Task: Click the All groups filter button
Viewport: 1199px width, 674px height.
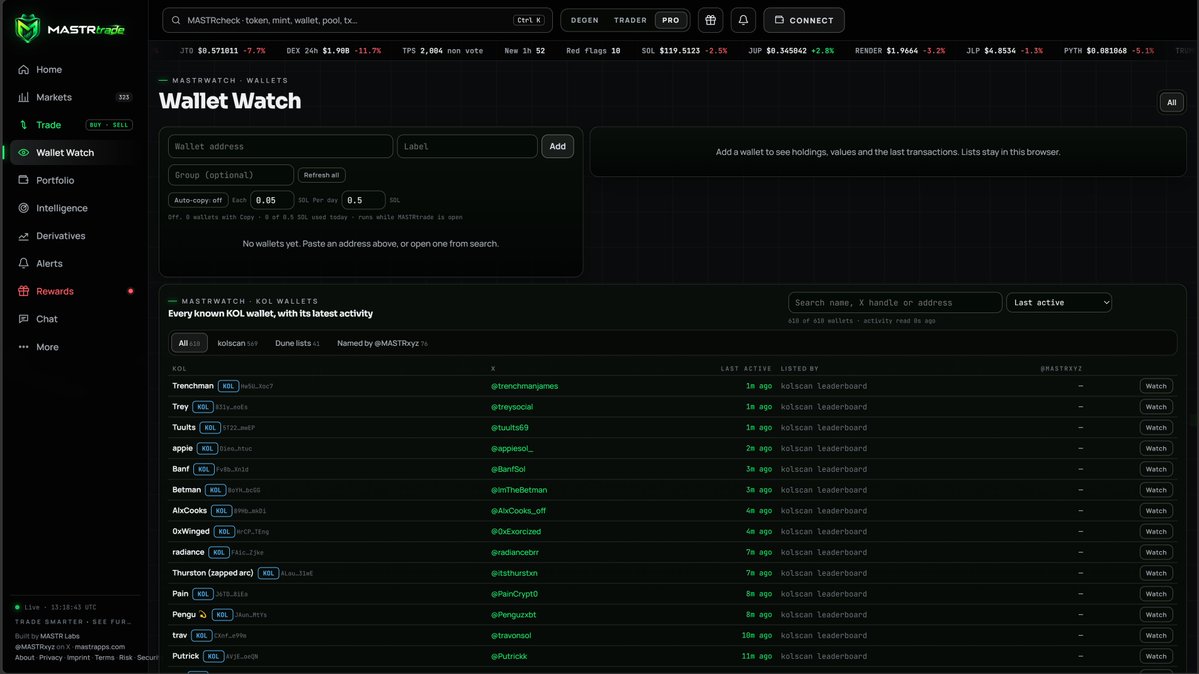Action: tap(1171, 103)
